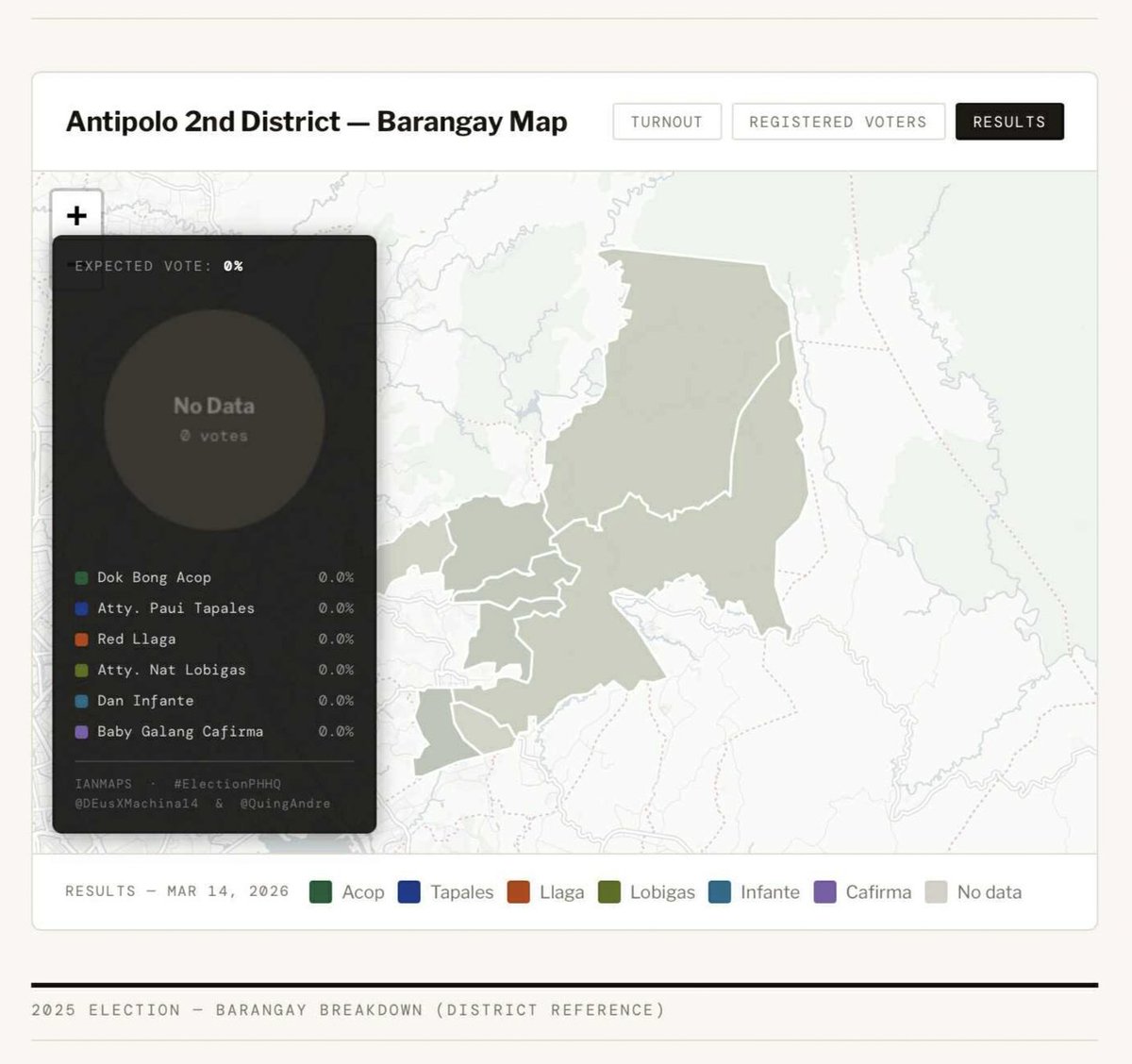
Task: Select the Dan Infante candidate row
Action: click(215, 701)
